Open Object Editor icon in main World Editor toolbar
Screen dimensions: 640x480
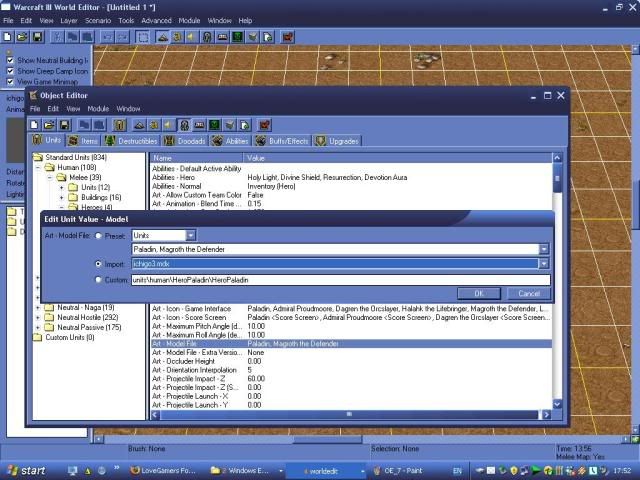pyautogui.click(x=207, y=37)
